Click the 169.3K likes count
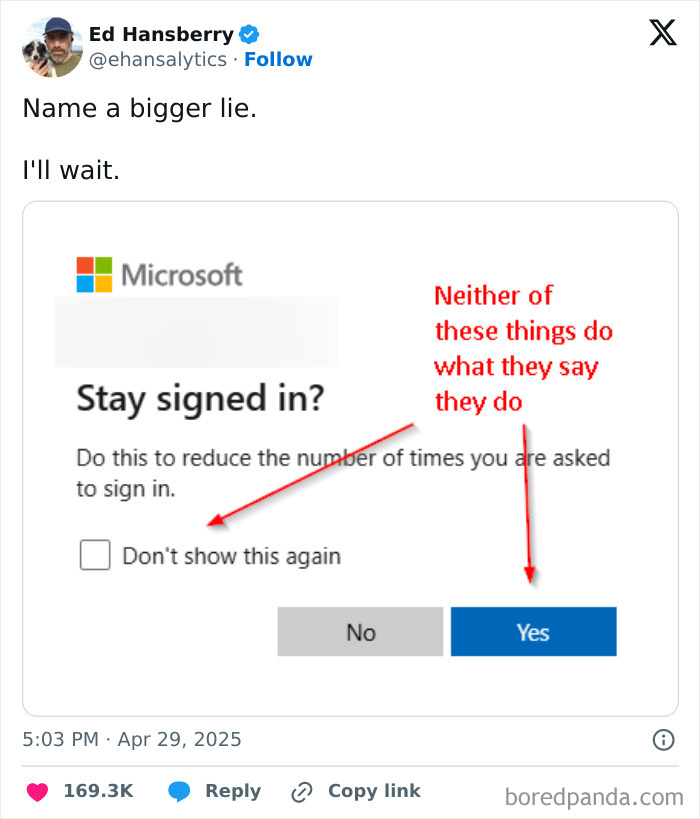The width and height of the screenshot is (700, 819). pyautogui.click(x=98, y=790)
